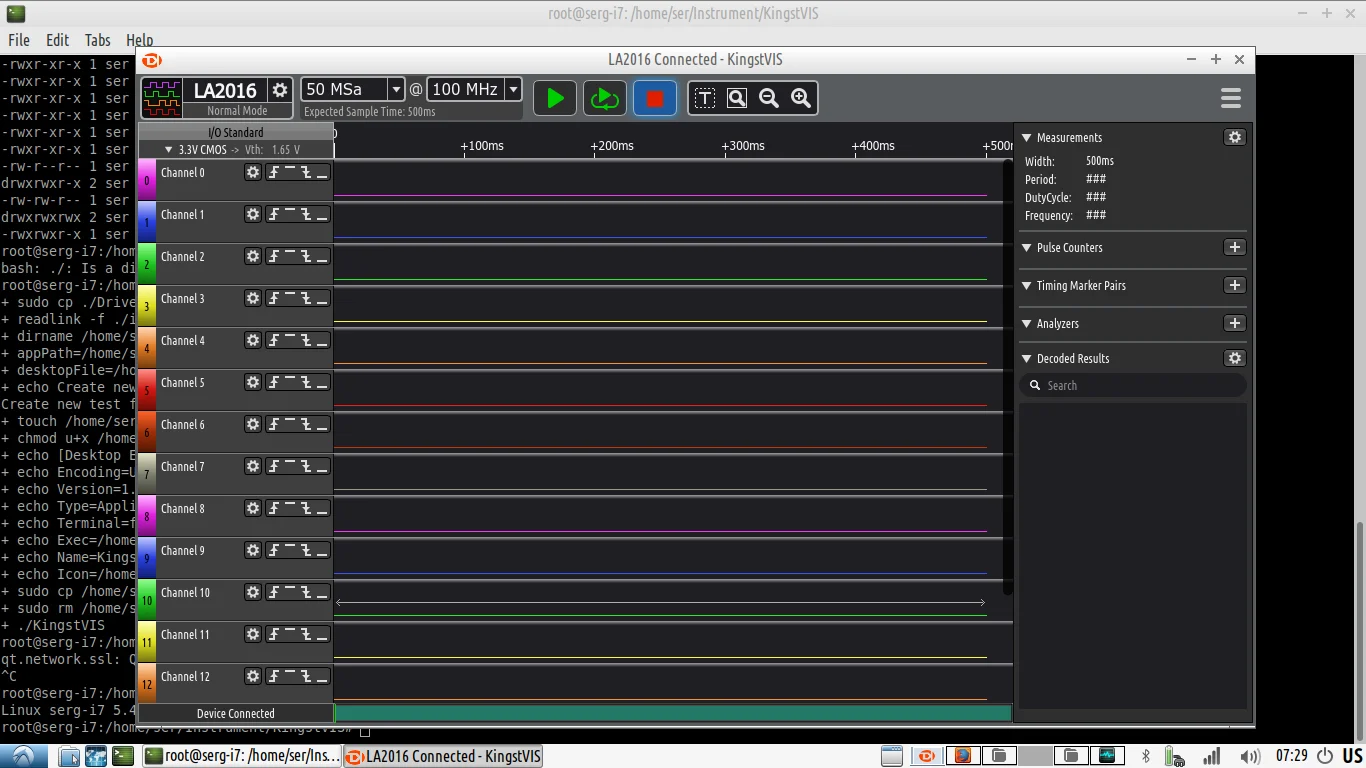Collapse the Analyzers section
1366x768 pixels.
[x=1026, y=323]
